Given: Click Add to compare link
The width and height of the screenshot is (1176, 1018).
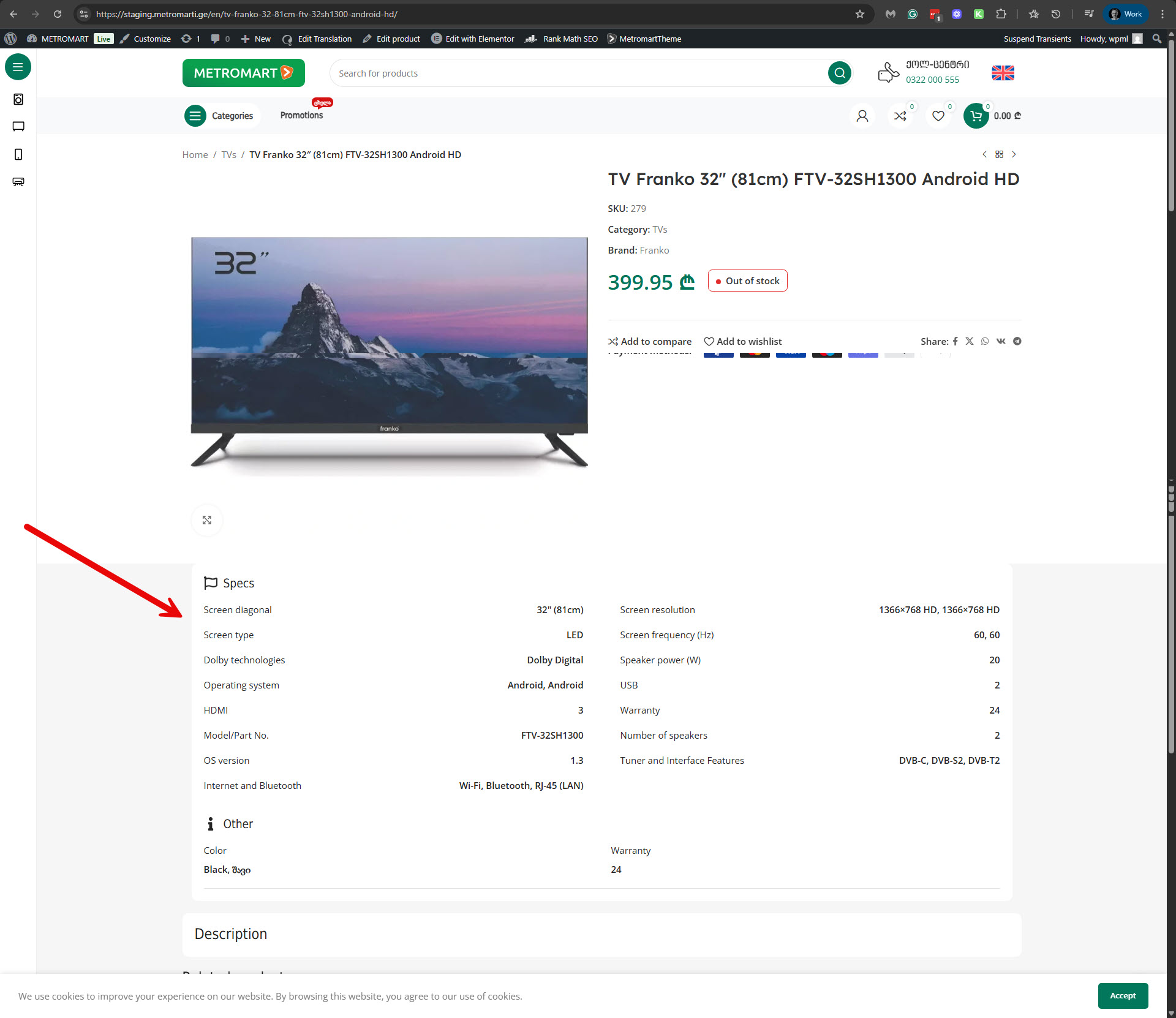Looking at the screenshot, I should [650, 341].
